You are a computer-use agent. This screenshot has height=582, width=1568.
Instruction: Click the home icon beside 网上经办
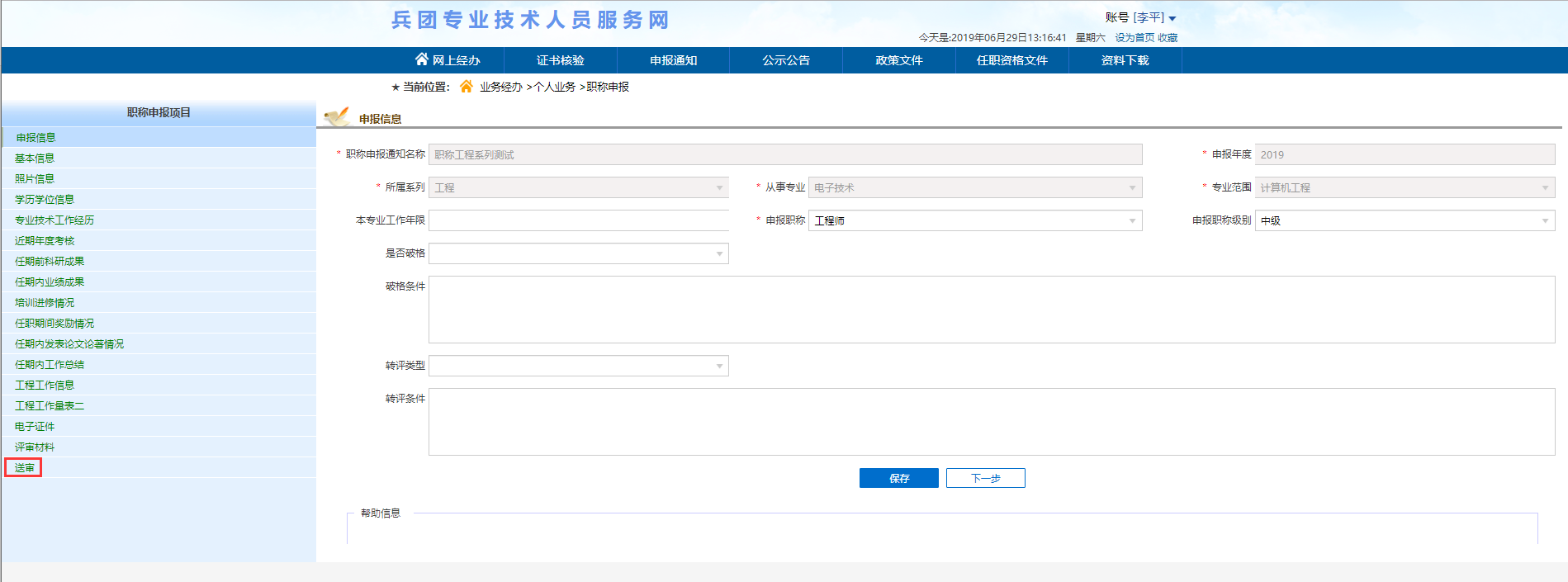421,59
